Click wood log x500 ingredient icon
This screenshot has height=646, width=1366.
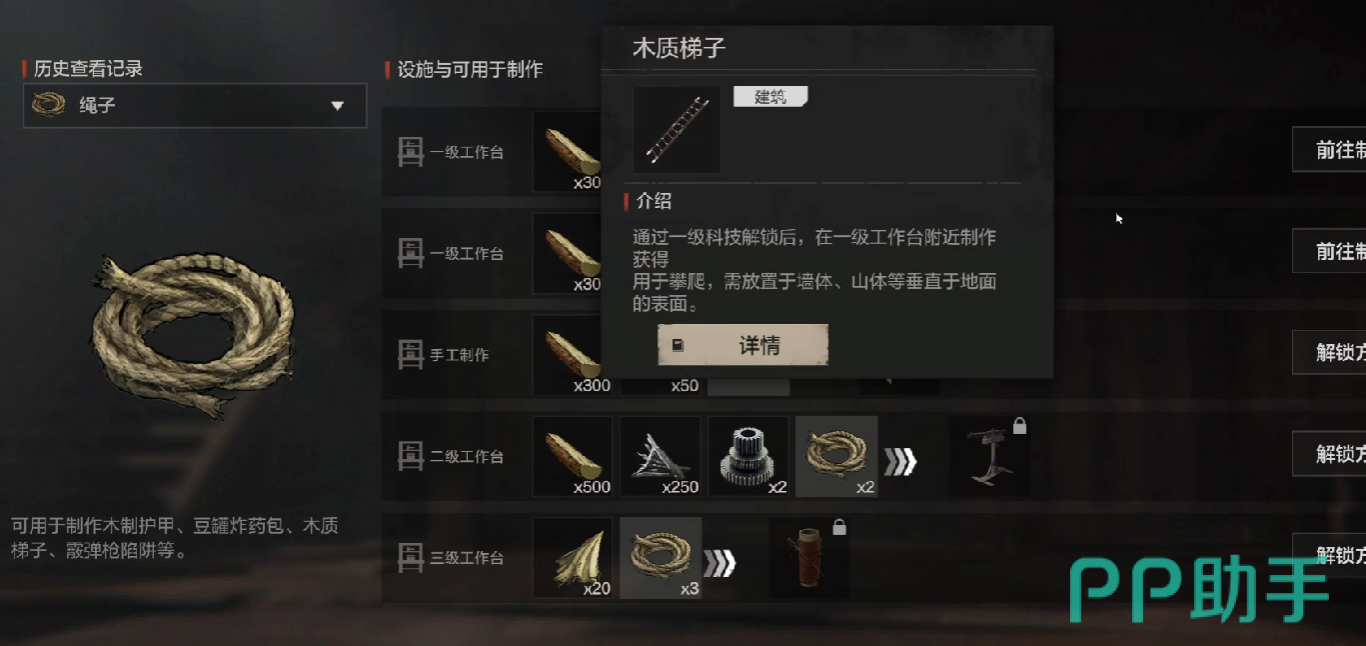click(x=572, y=456)
